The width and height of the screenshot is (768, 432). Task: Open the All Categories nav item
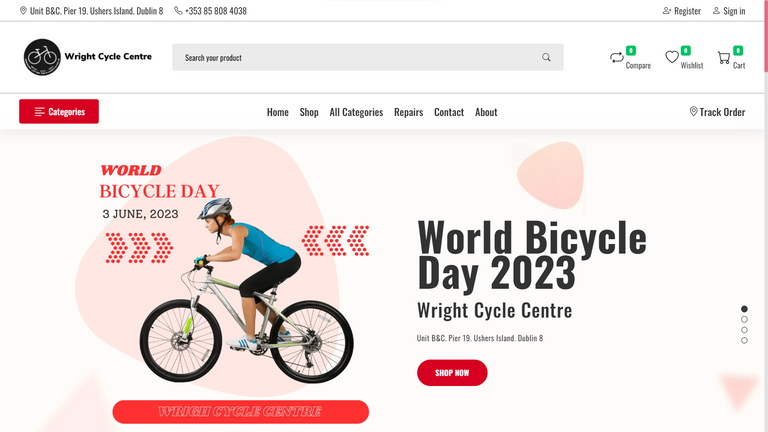[x=356, y=112]
